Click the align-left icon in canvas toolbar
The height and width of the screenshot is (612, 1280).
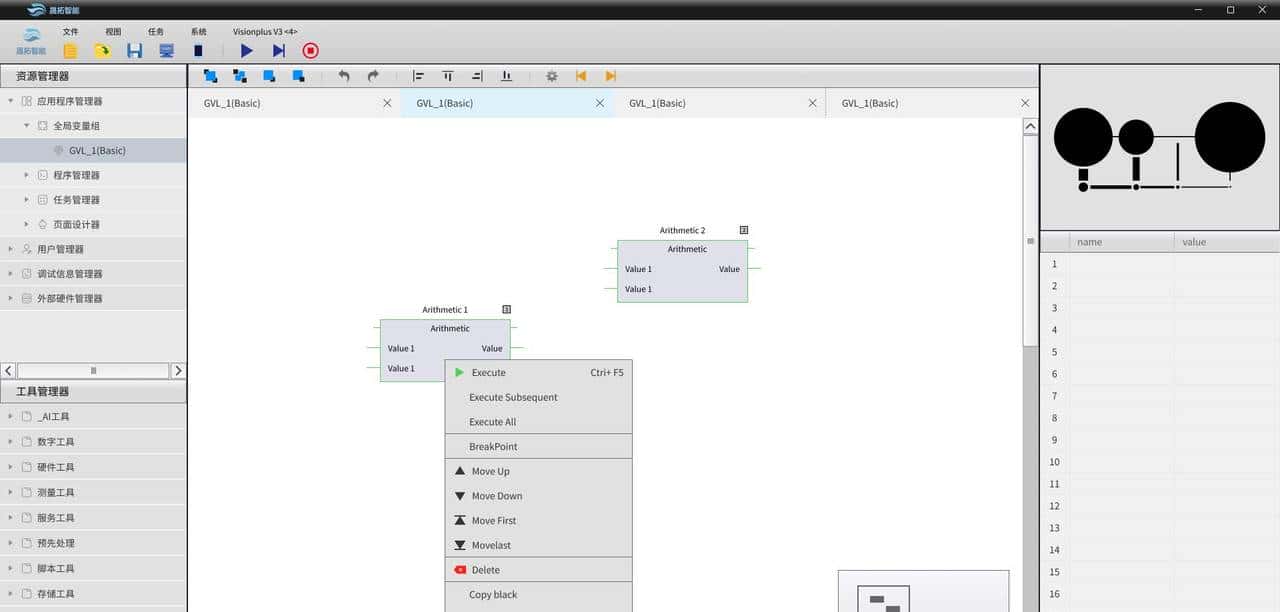pyautogui.click(x=419, y=76)
